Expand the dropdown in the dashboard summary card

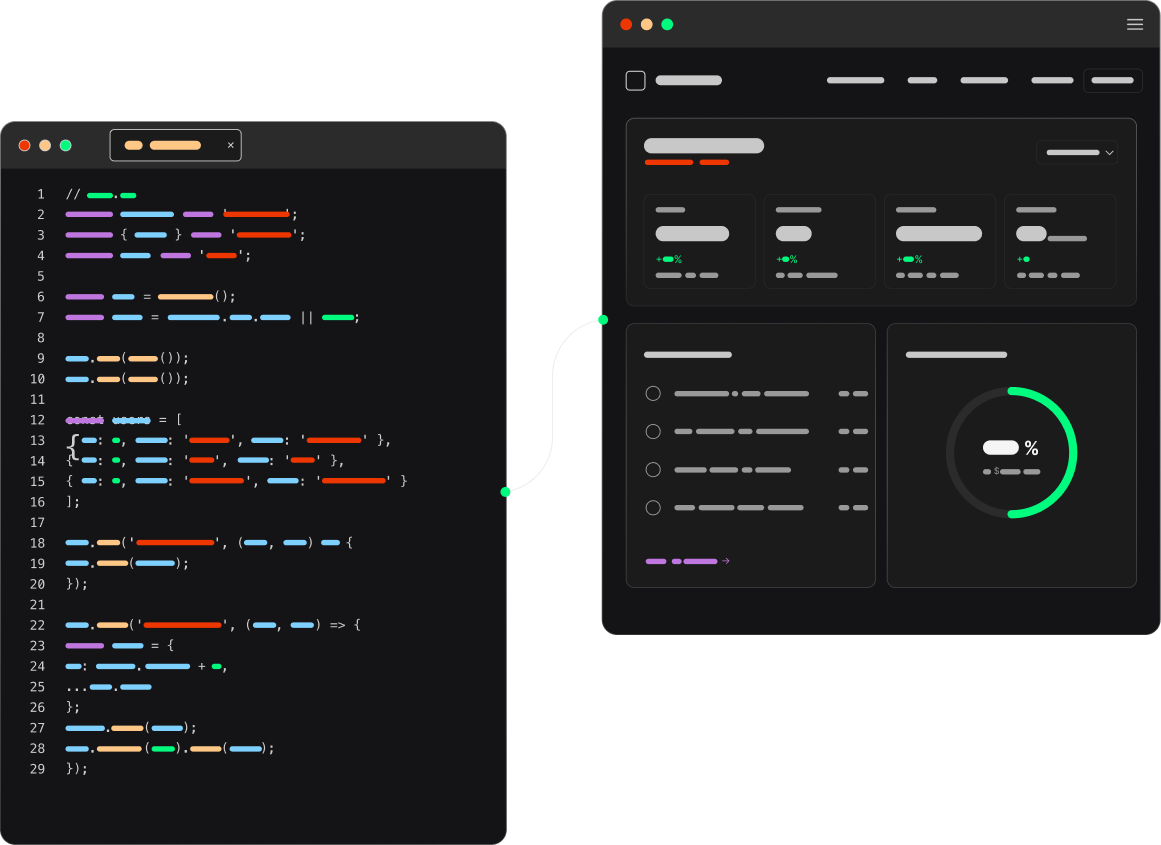(x=1077, y=153)
